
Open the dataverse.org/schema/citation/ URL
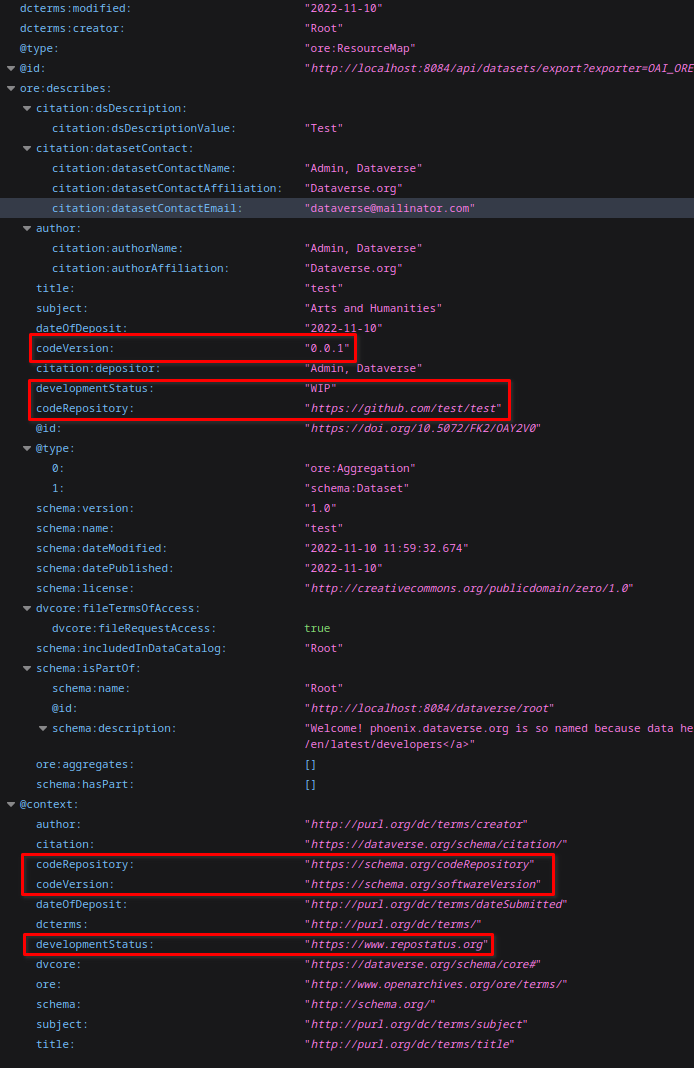point(437,845)
